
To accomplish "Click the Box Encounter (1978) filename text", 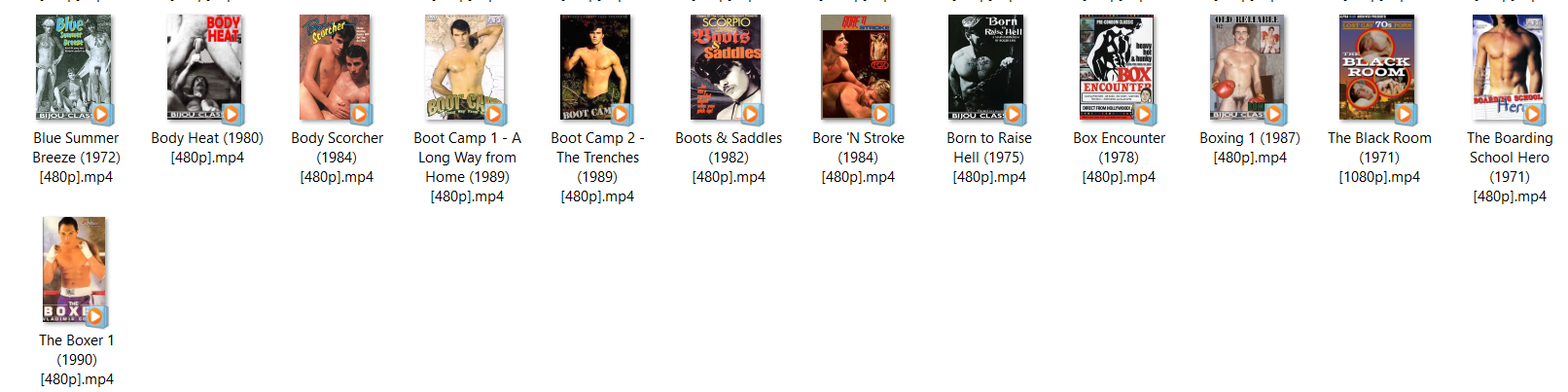I will pos(1119,158).
